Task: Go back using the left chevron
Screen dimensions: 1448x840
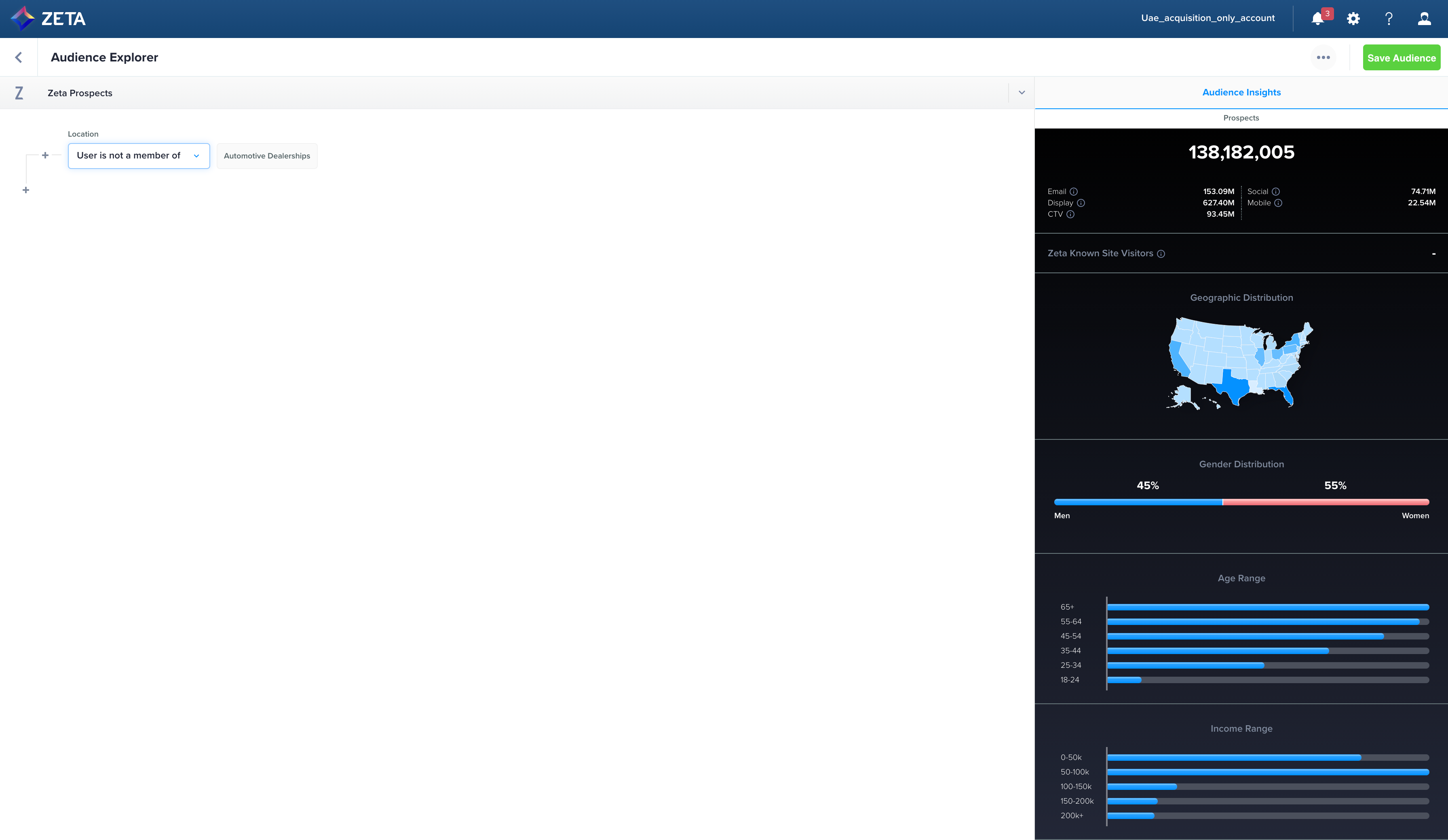Action: [18, 57]
